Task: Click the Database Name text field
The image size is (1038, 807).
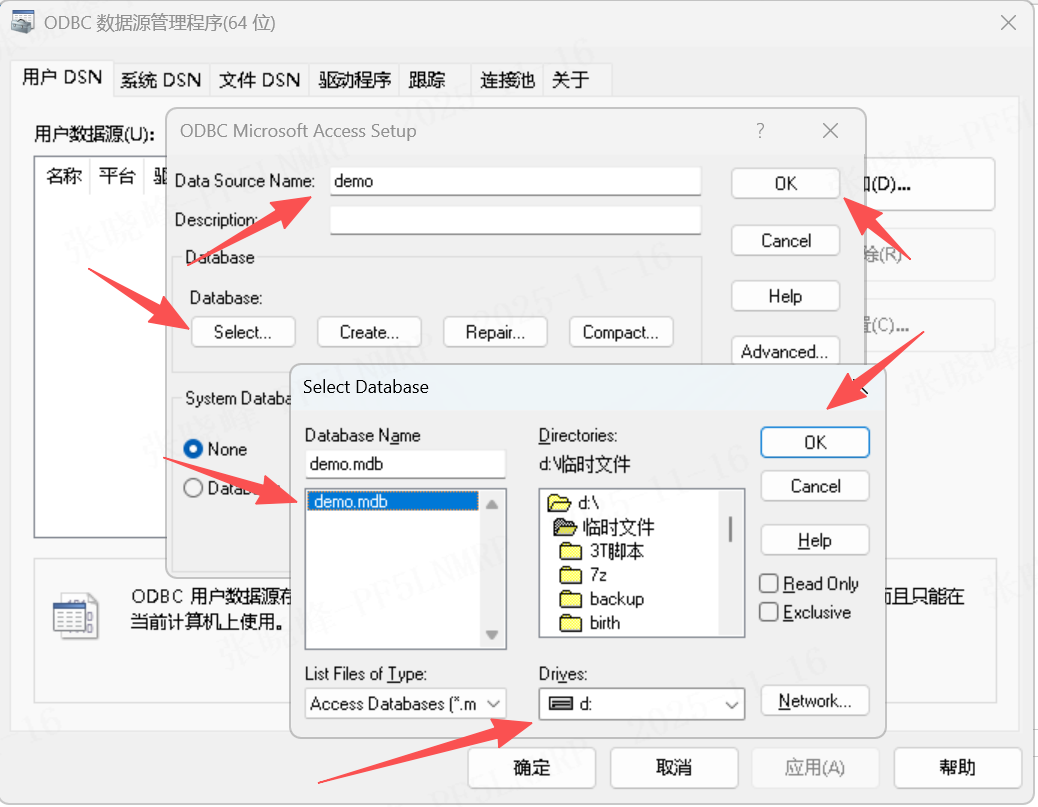Action: [405, 464]
